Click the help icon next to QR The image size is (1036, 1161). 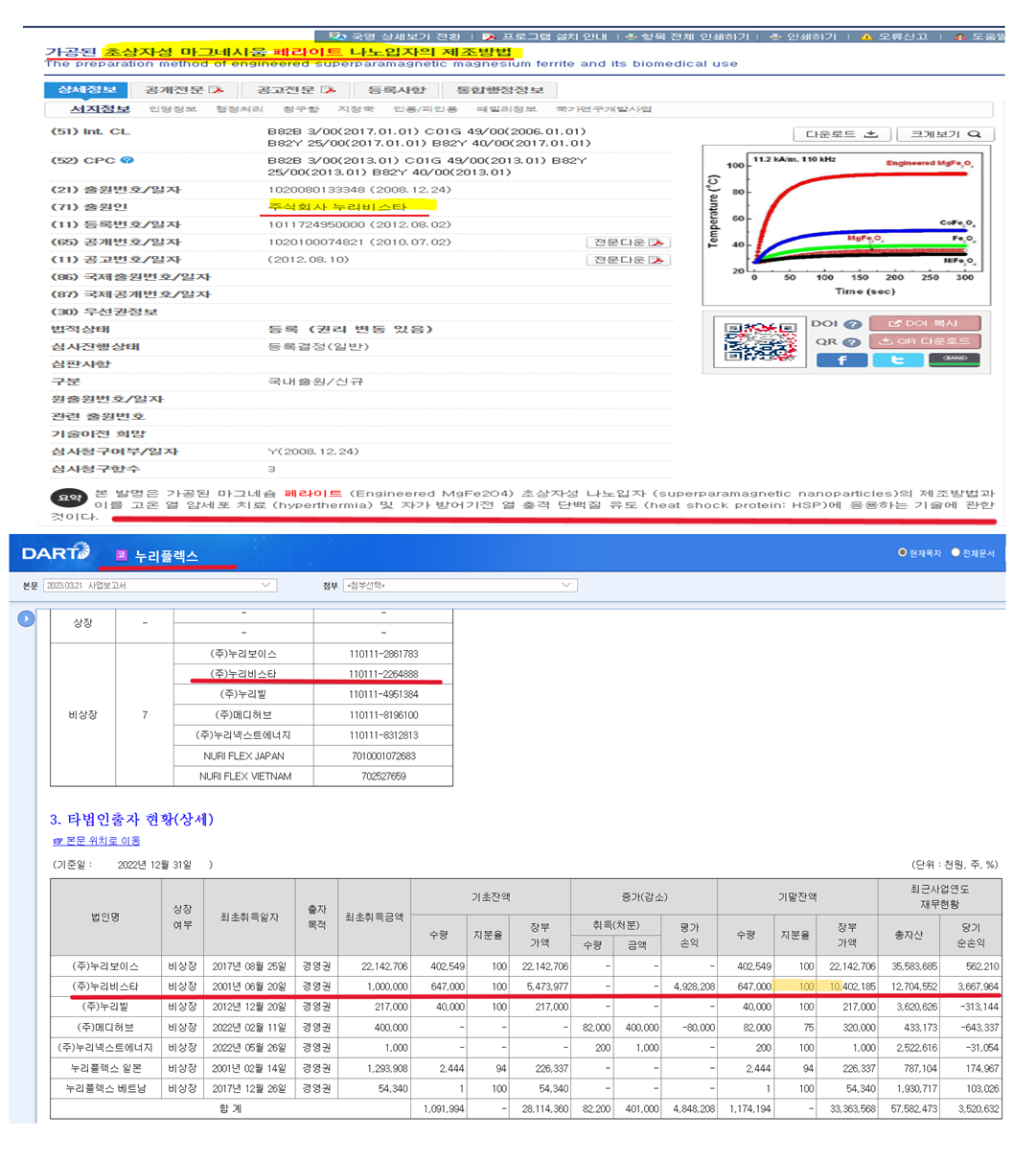[x=851, y=342]
